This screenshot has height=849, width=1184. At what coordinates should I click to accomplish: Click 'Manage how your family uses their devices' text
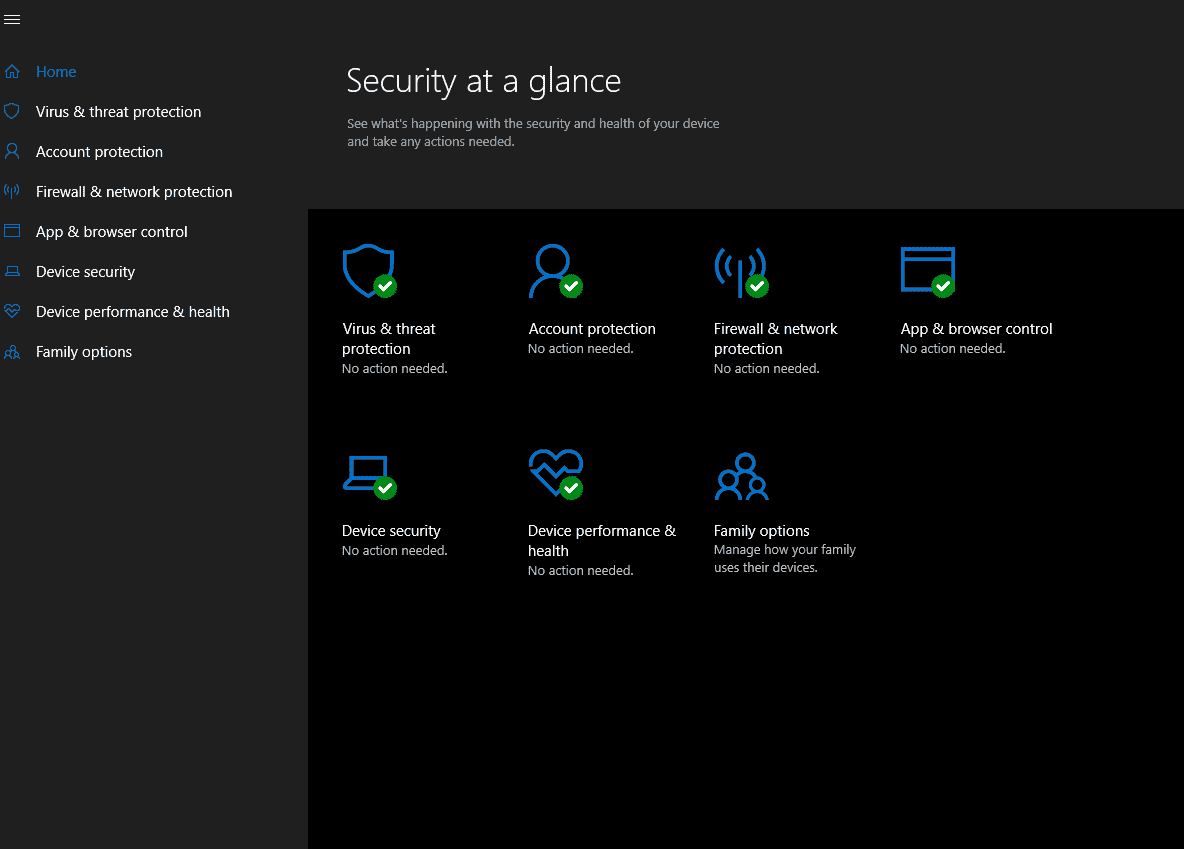pyautogui.click(x=785, y=558)
